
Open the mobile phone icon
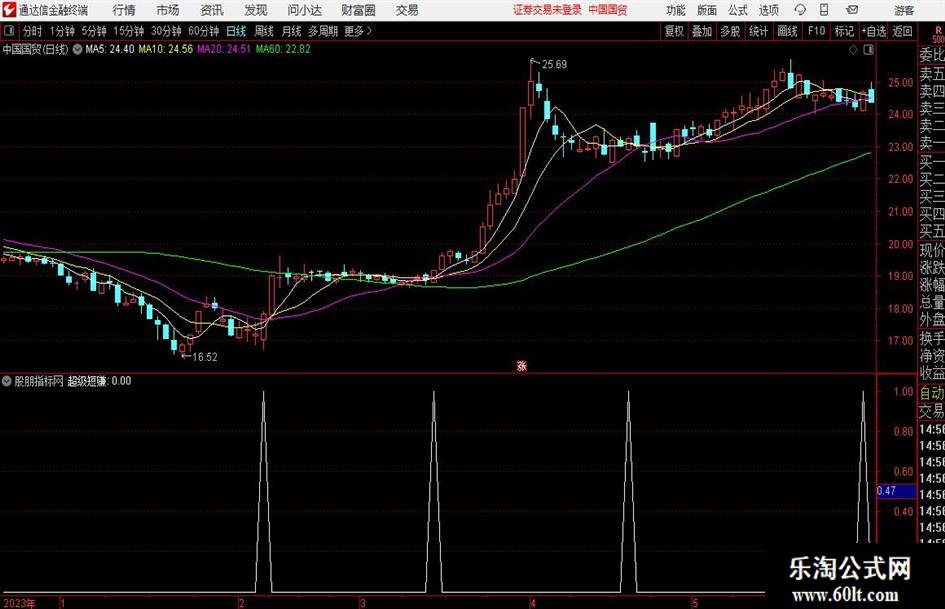824,10
